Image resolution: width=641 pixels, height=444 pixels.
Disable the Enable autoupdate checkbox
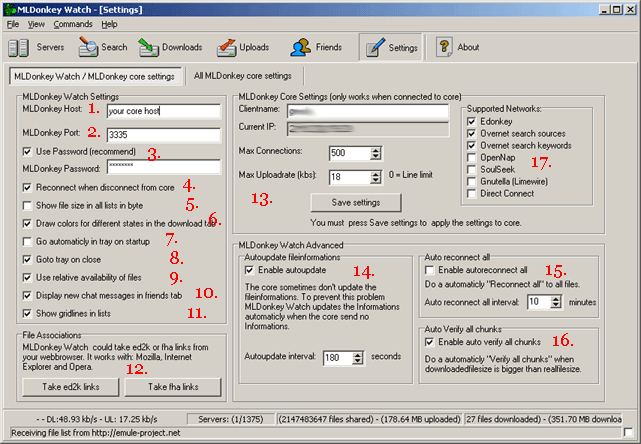(251, 270)
